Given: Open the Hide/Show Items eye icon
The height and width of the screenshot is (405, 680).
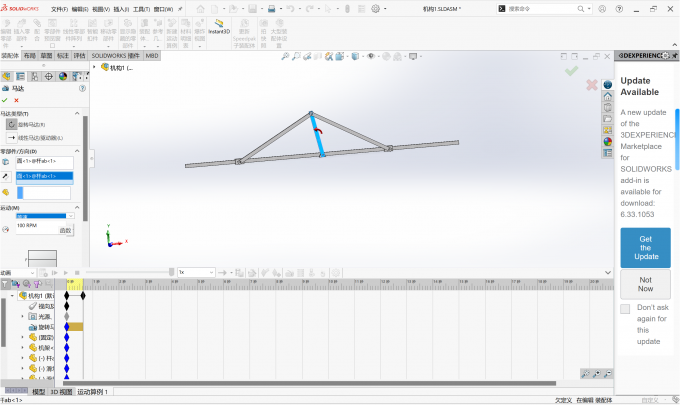Looking at the screenshot, I should pos(371,56).
